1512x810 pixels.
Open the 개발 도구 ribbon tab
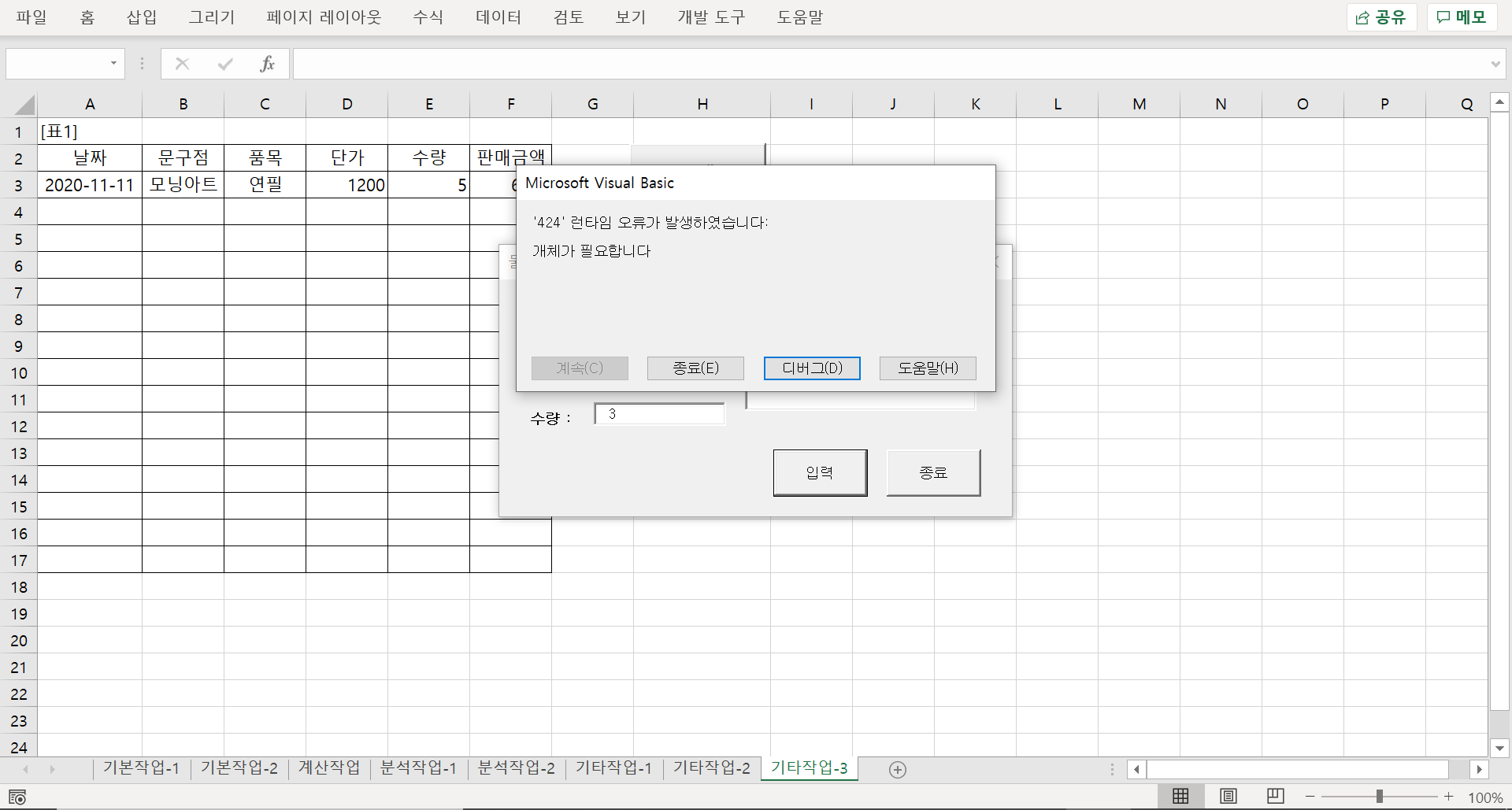click(x=710, y=17)
